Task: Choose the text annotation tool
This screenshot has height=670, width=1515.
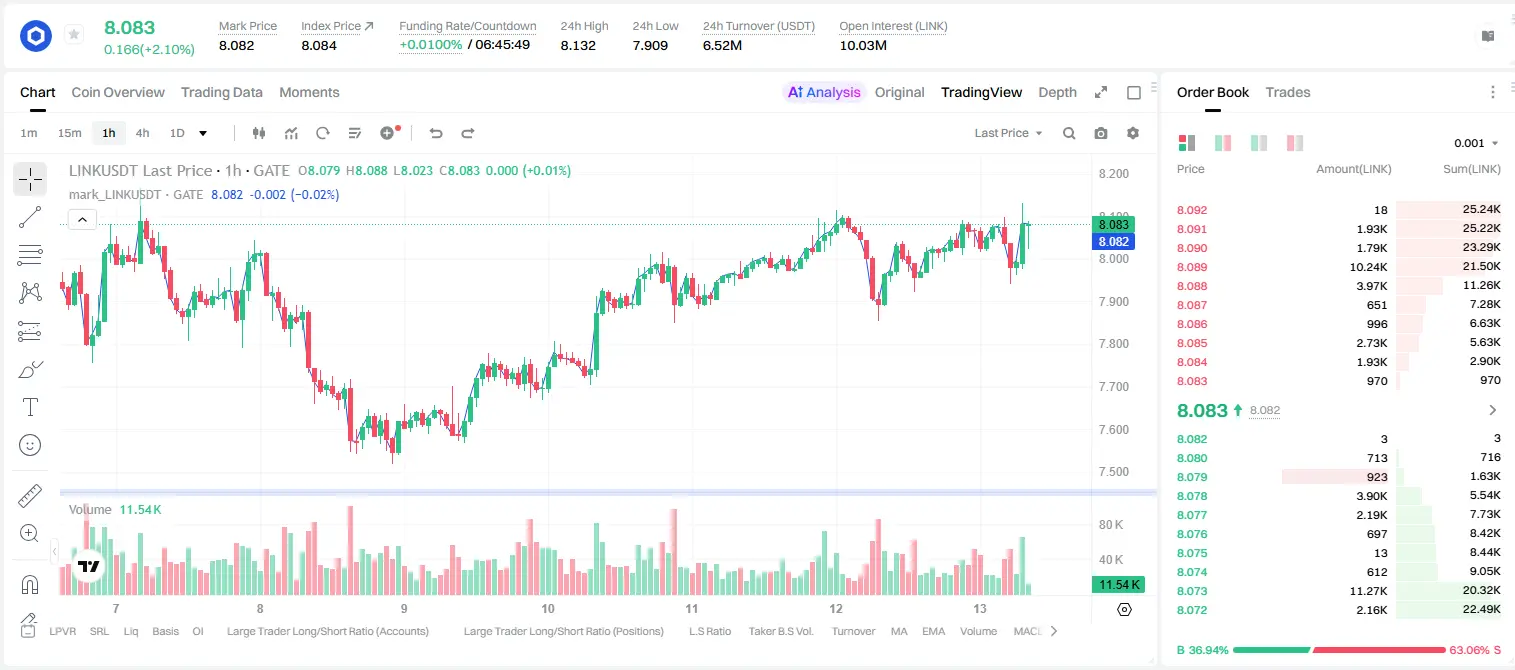Action: 30,407
